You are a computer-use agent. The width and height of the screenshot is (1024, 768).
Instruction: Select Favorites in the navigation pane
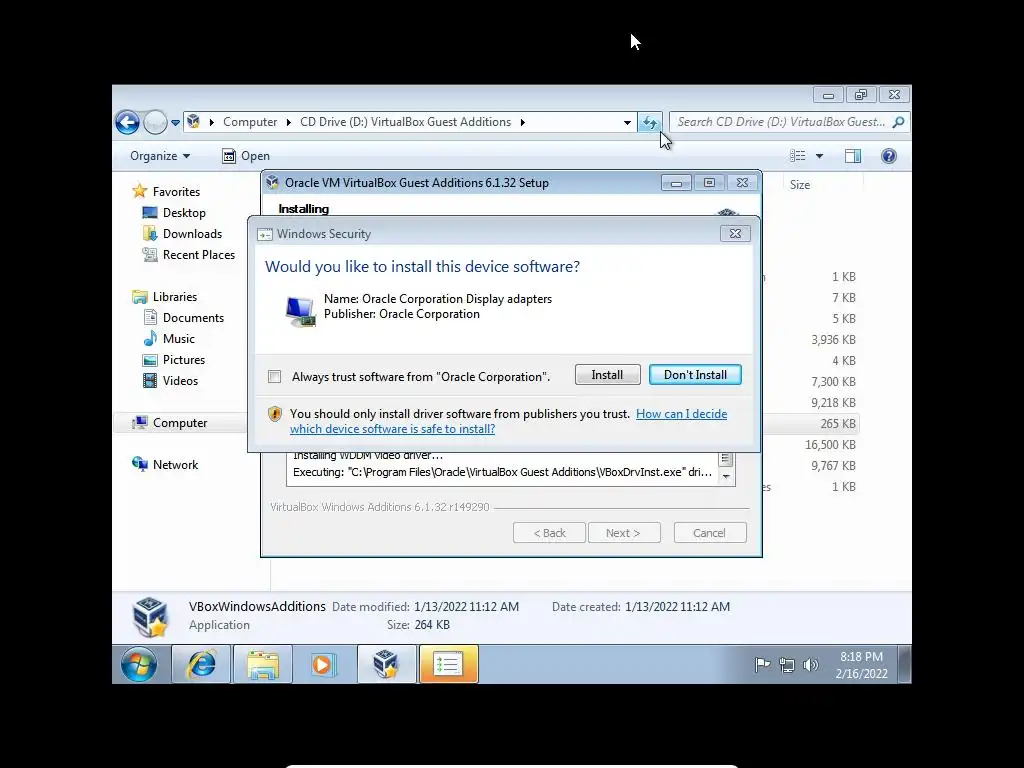click(176, 191)
